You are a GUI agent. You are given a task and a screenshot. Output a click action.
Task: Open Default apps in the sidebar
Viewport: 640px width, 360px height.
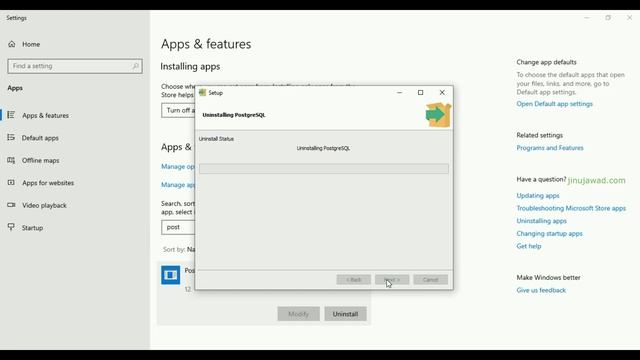(40, 138)
